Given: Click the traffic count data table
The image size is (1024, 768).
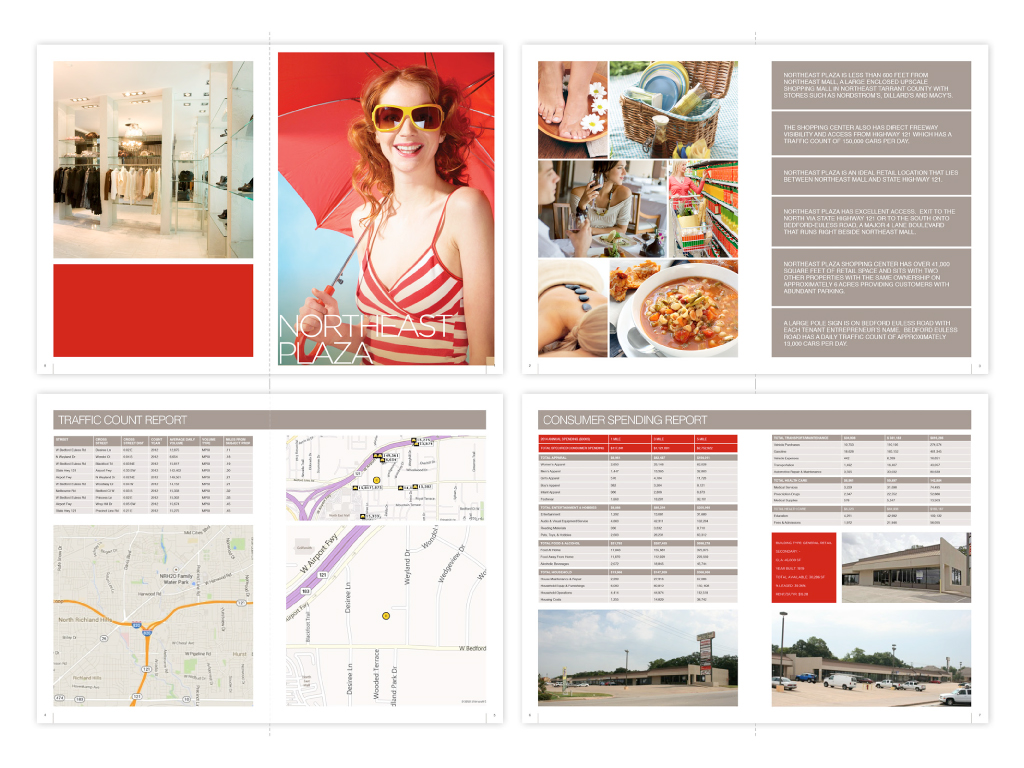Looking at the screenshot, I should pyautogui.click(x=153, y=474).
